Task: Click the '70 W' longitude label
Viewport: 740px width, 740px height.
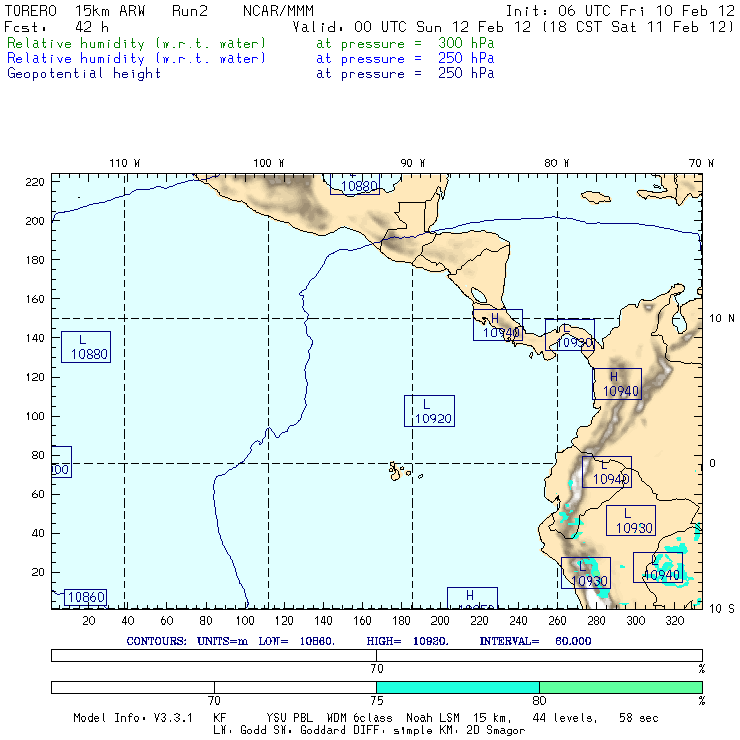Action: (701, 163)
